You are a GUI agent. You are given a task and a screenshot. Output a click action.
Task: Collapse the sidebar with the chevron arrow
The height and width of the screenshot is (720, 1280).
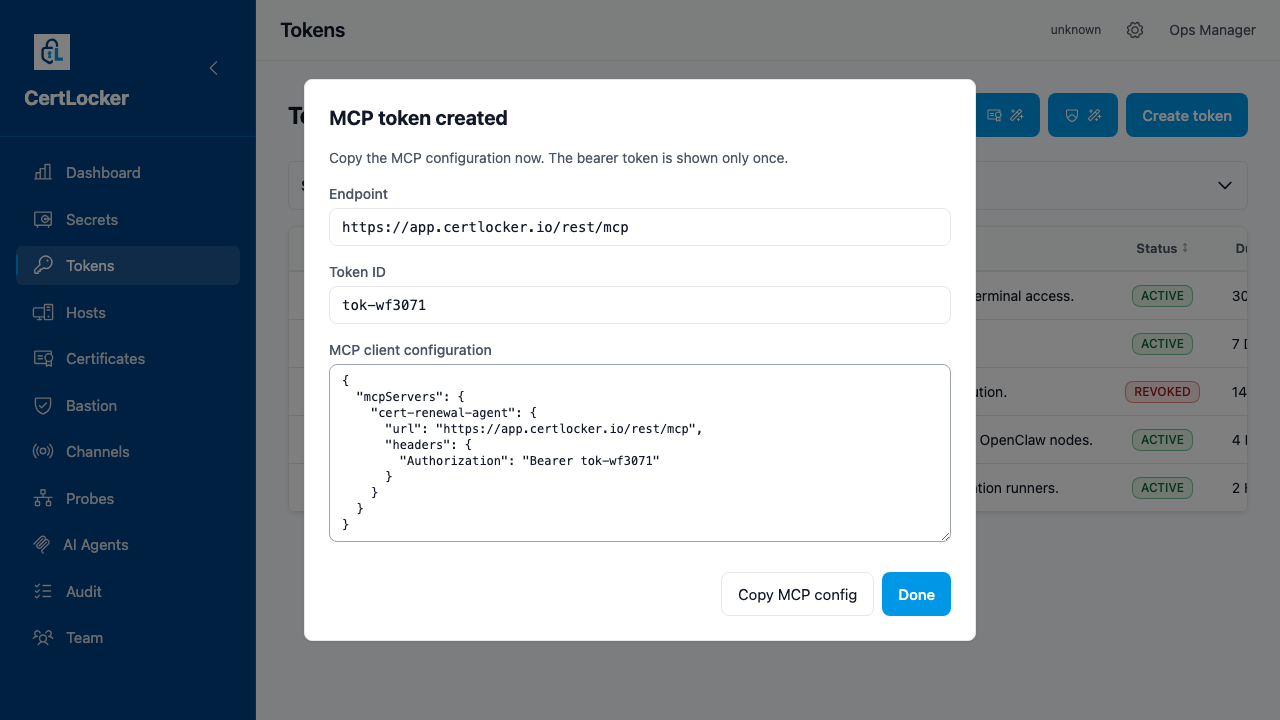[x=213, y=68]
